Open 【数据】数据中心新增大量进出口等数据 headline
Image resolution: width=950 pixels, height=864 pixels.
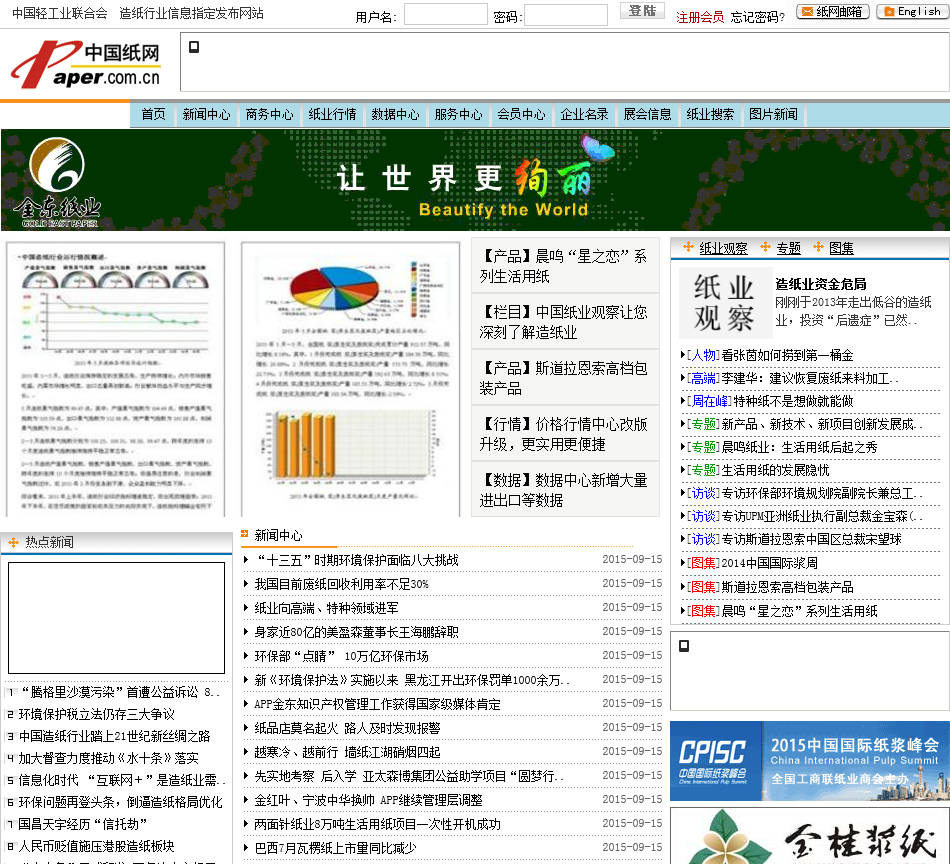[565, 490]
